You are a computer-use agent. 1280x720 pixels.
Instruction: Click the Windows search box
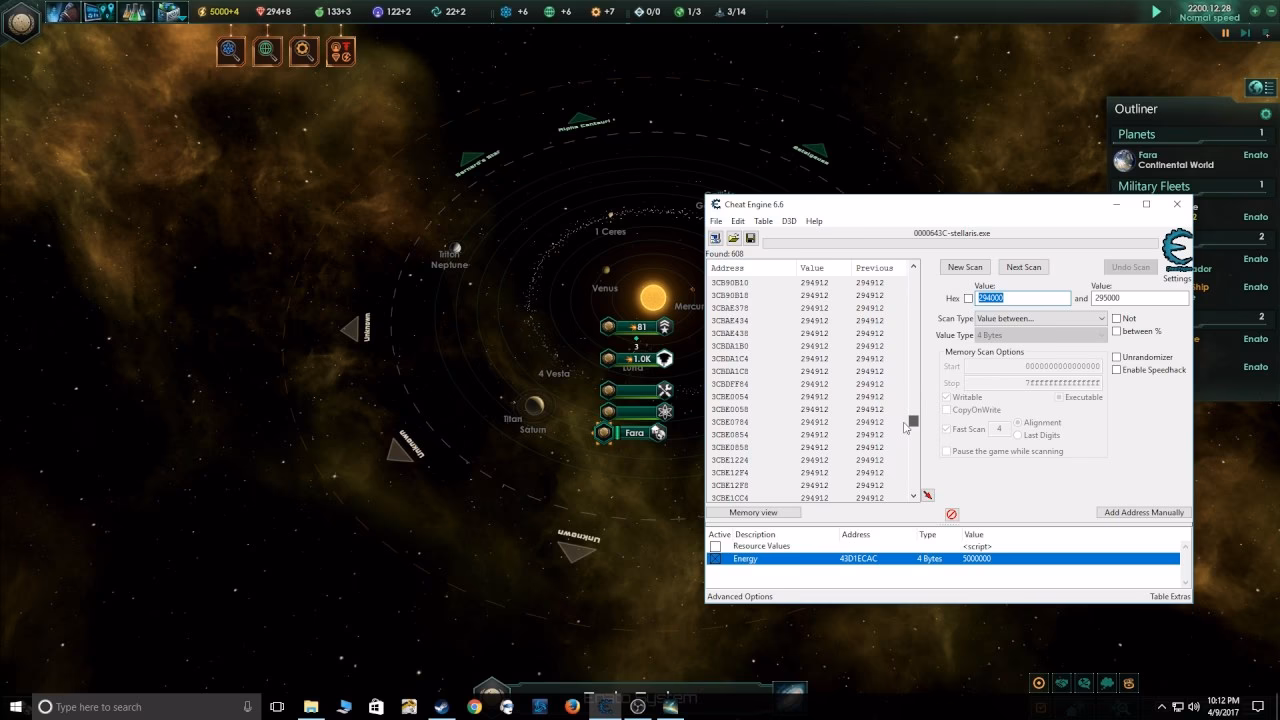146,706
